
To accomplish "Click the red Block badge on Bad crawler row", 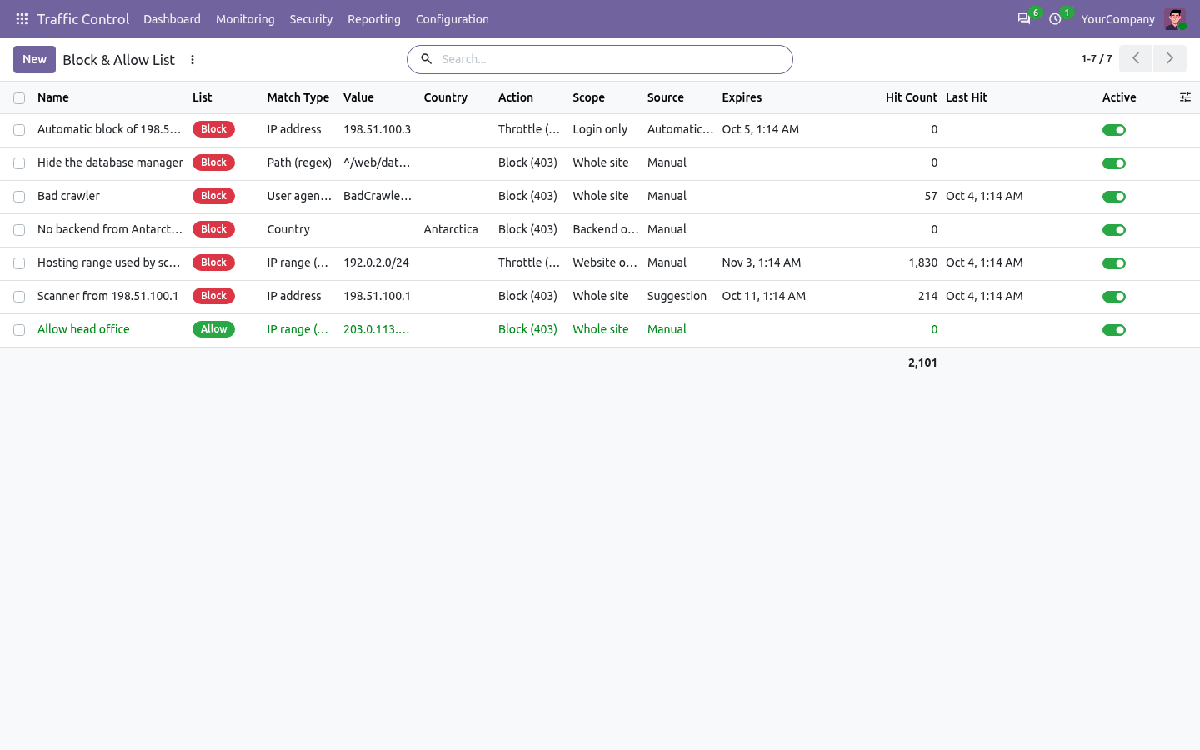I will (214, 196).
